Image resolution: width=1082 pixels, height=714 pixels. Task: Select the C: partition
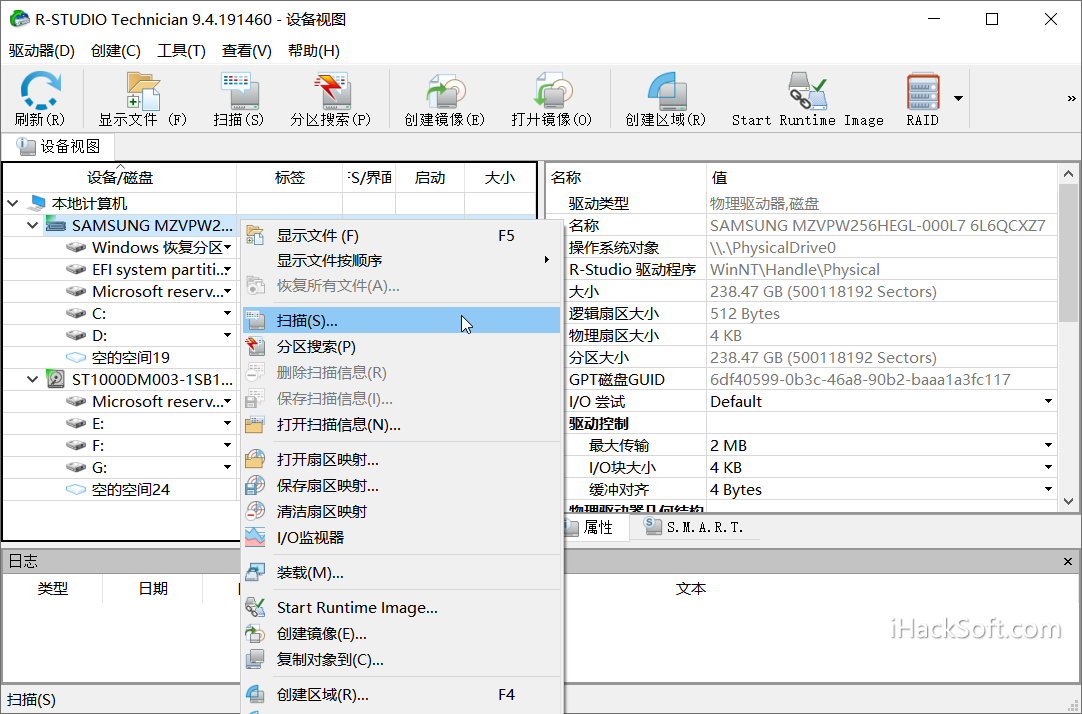point(99,314)
